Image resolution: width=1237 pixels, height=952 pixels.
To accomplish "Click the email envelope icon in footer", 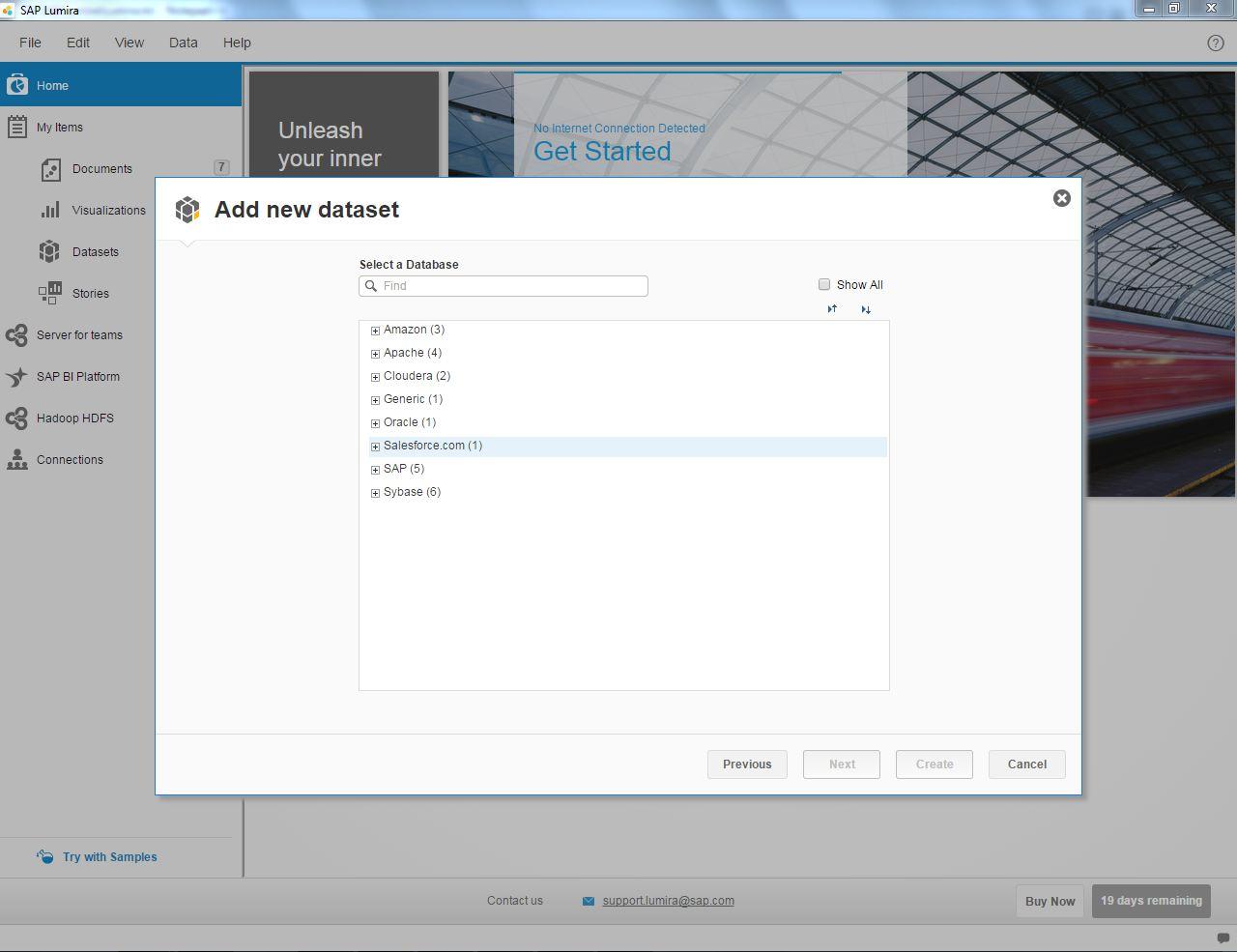I will point(589,901).
